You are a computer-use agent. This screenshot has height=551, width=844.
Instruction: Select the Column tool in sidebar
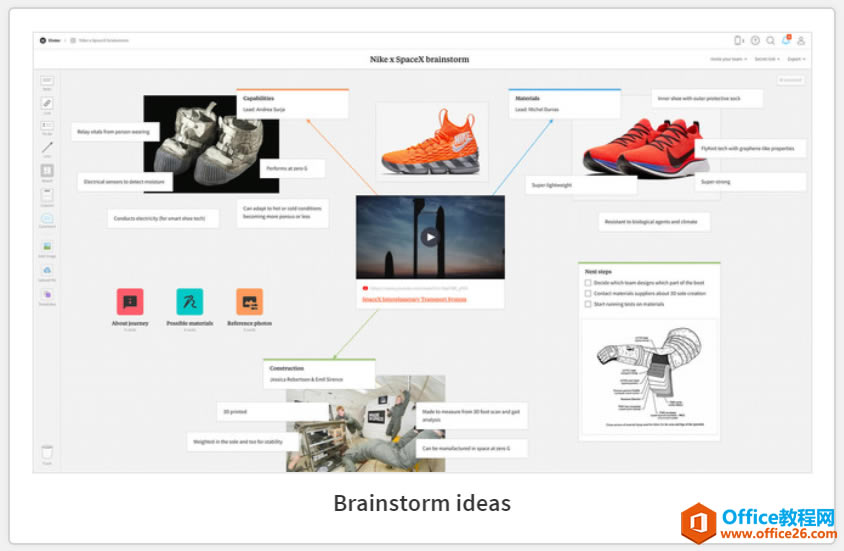point(47,196)
